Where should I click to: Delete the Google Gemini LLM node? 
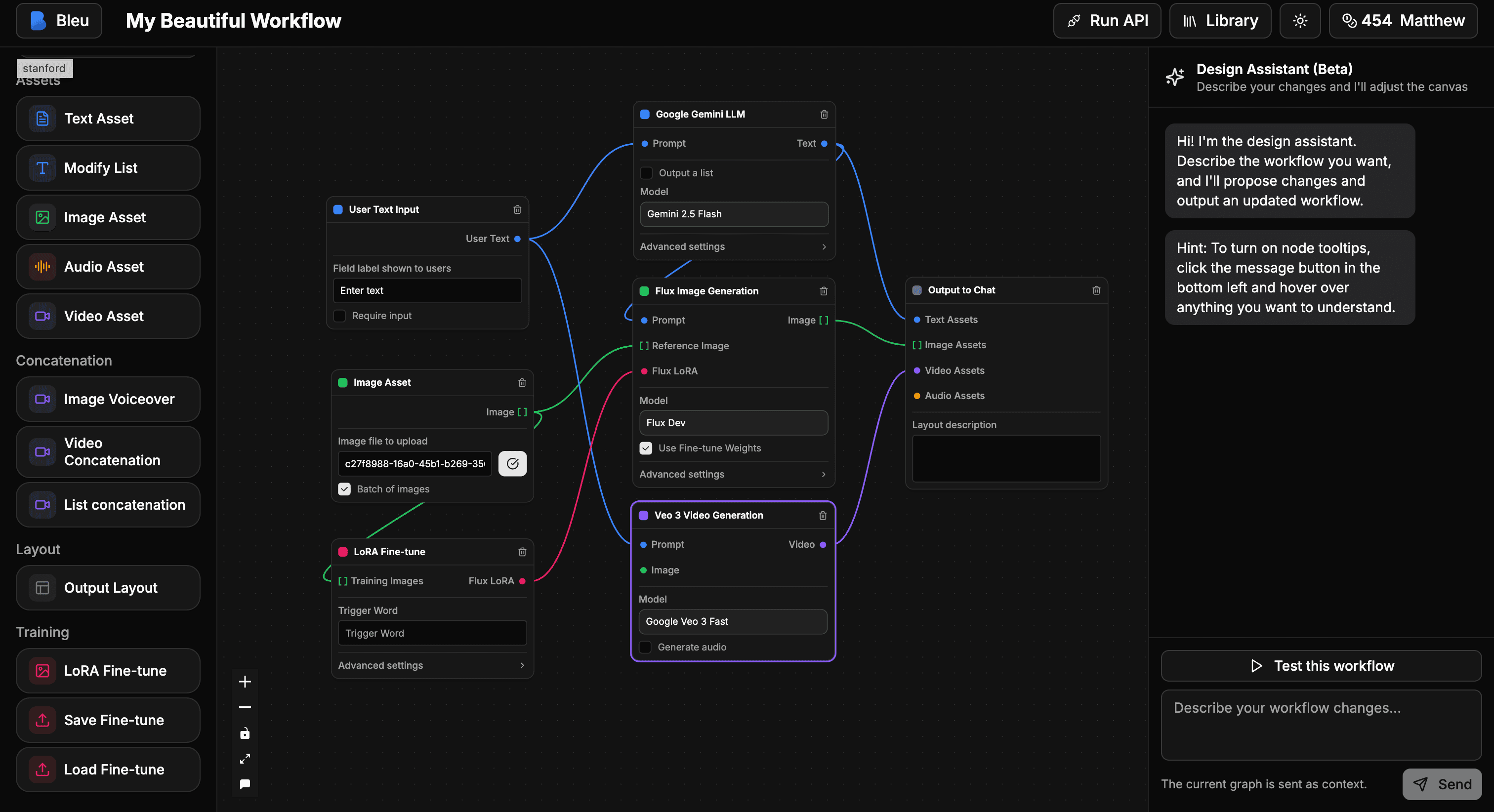(824, 114)
